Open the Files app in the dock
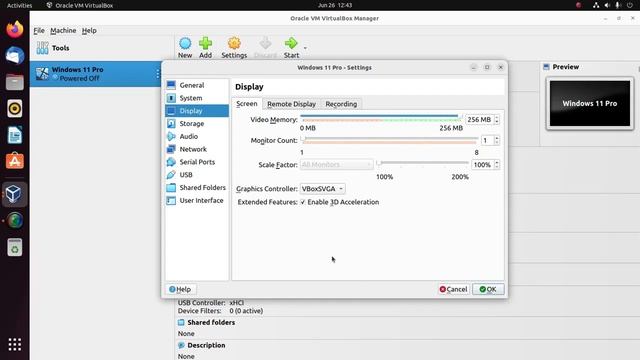The height and width of the screenshot is (360, 640). [x=15, y=82]
